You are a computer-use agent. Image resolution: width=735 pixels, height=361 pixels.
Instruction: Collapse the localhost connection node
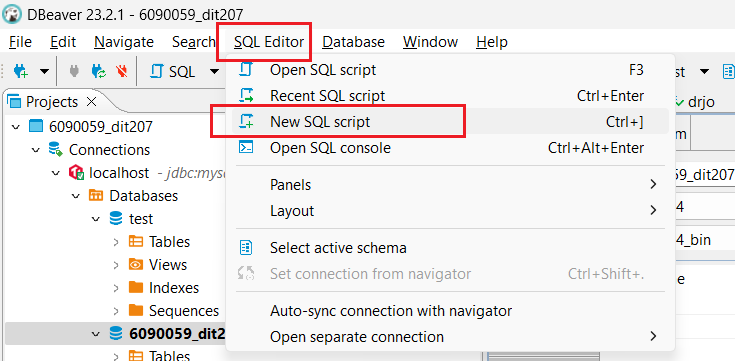point(56,173)
